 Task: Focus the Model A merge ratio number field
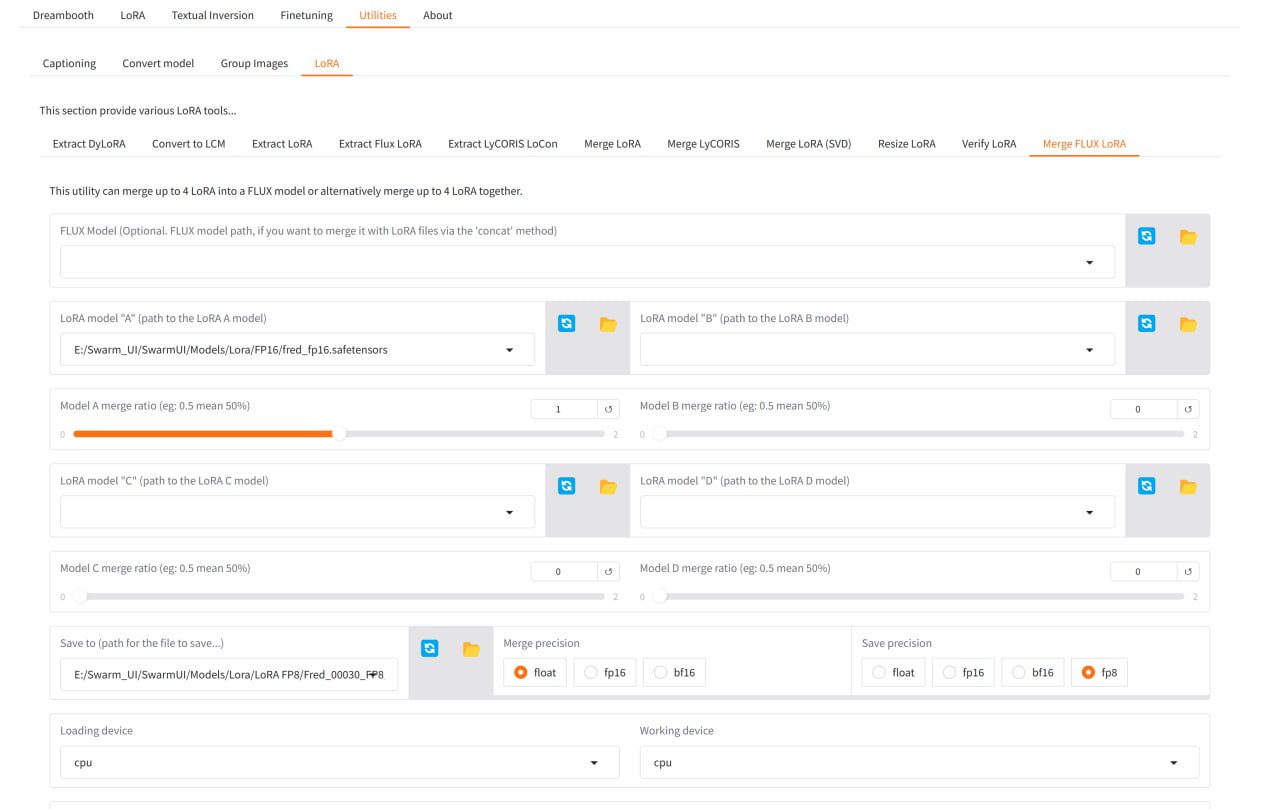click(564, 409)
